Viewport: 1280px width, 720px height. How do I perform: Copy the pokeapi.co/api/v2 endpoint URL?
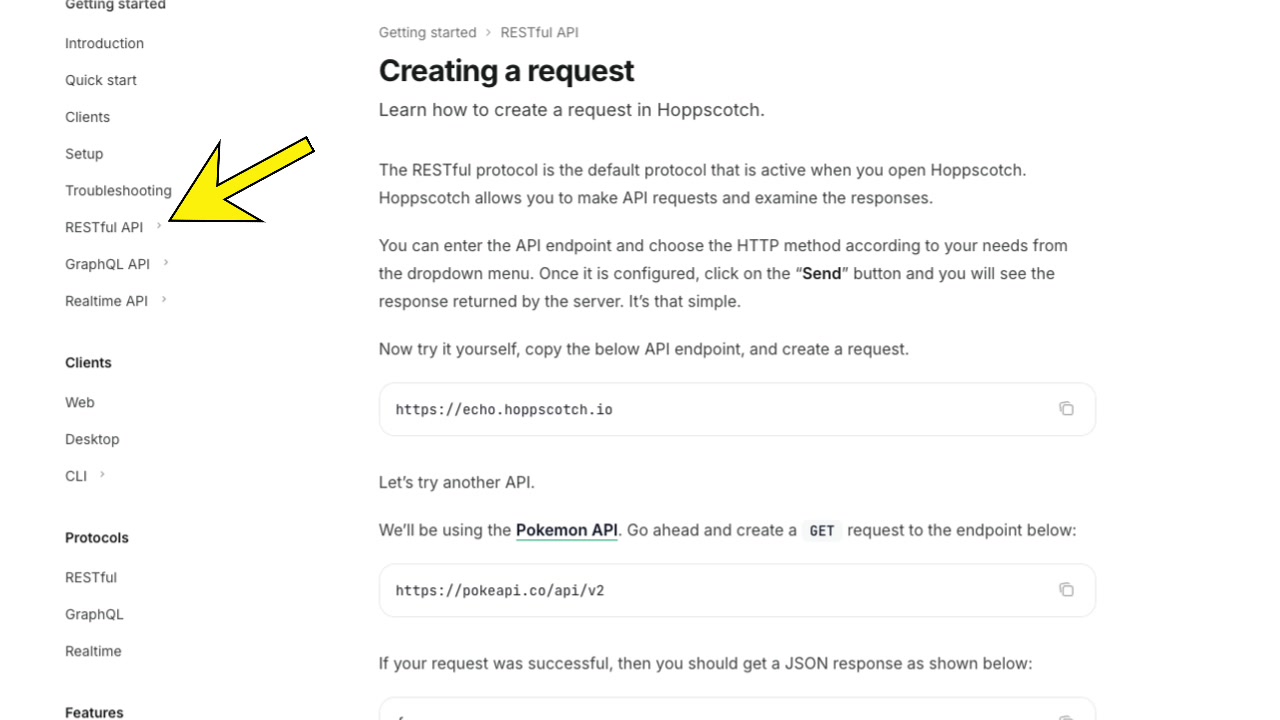pyautogui.click(x=1066, y=589)
